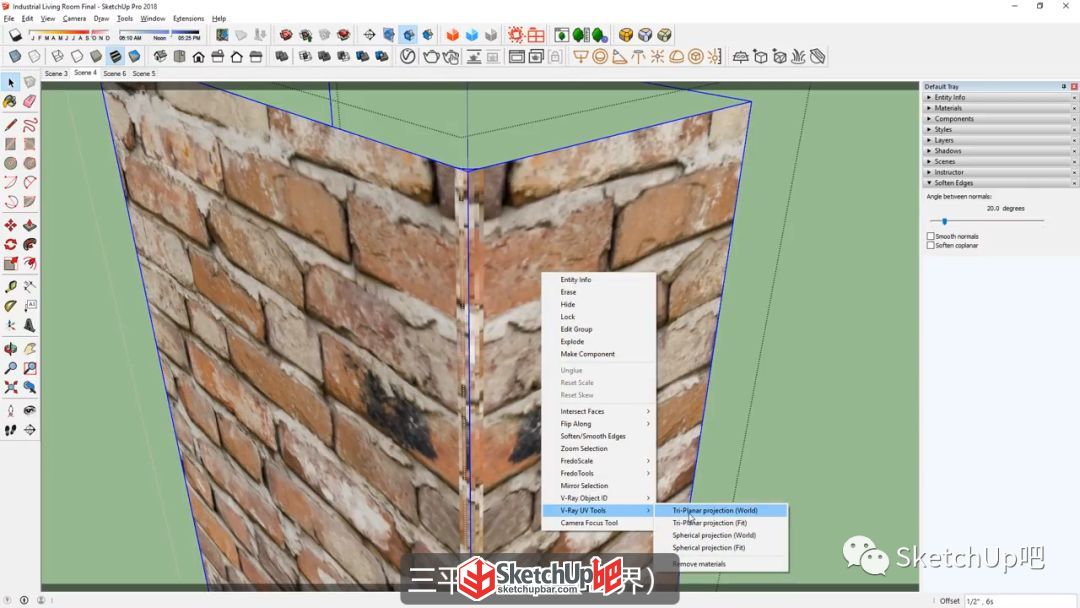The width and height of the screenshot is (1080, 608).
Task: Pick the Paint Bucket tool
Action: point(10,101)
